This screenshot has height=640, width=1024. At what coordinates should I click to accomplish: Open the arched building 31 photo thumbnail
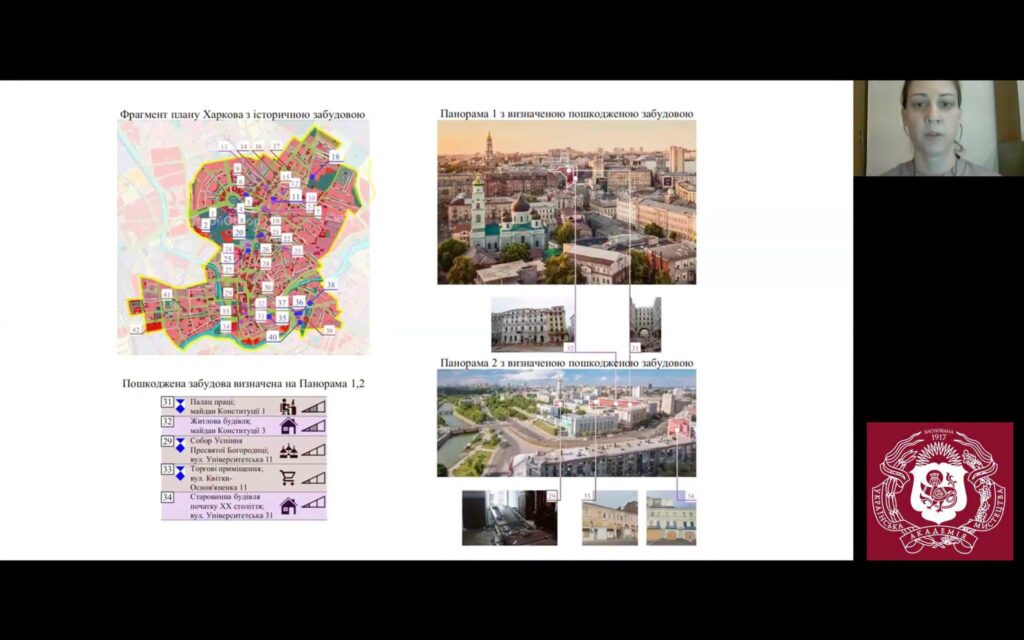point(645,325)
